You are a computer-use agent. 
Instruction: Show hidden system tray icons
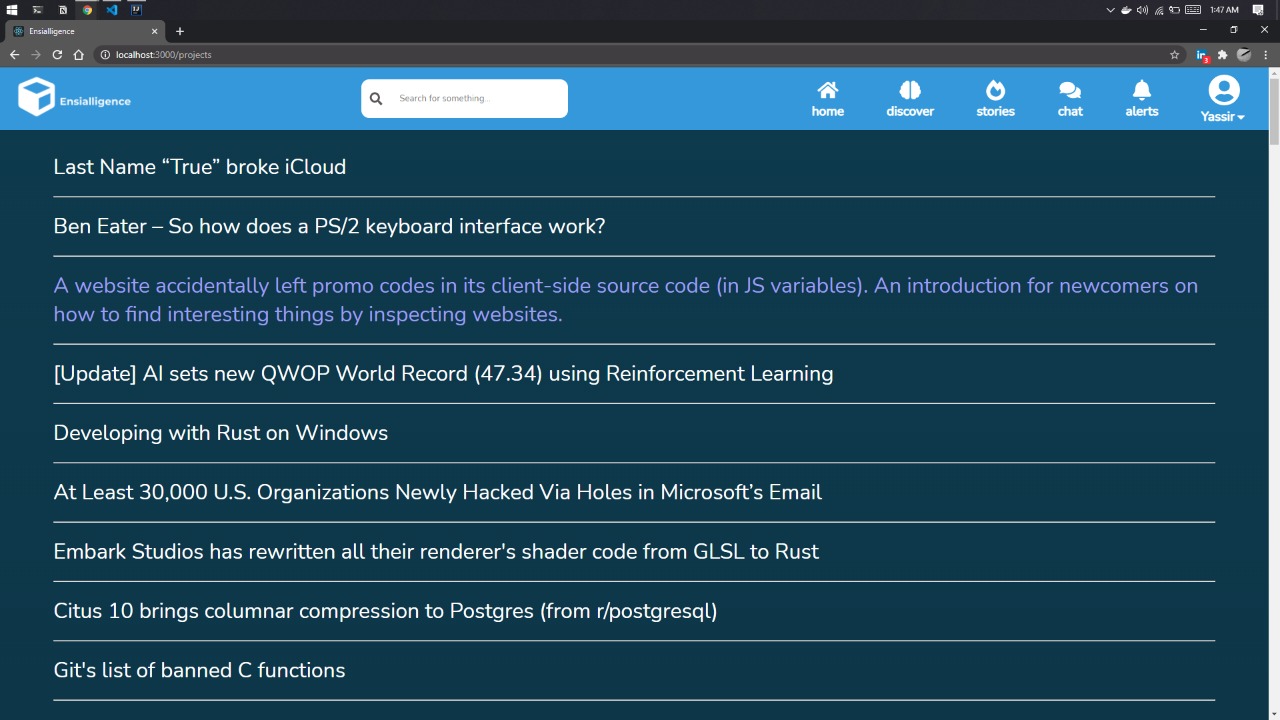(1109, 9)
